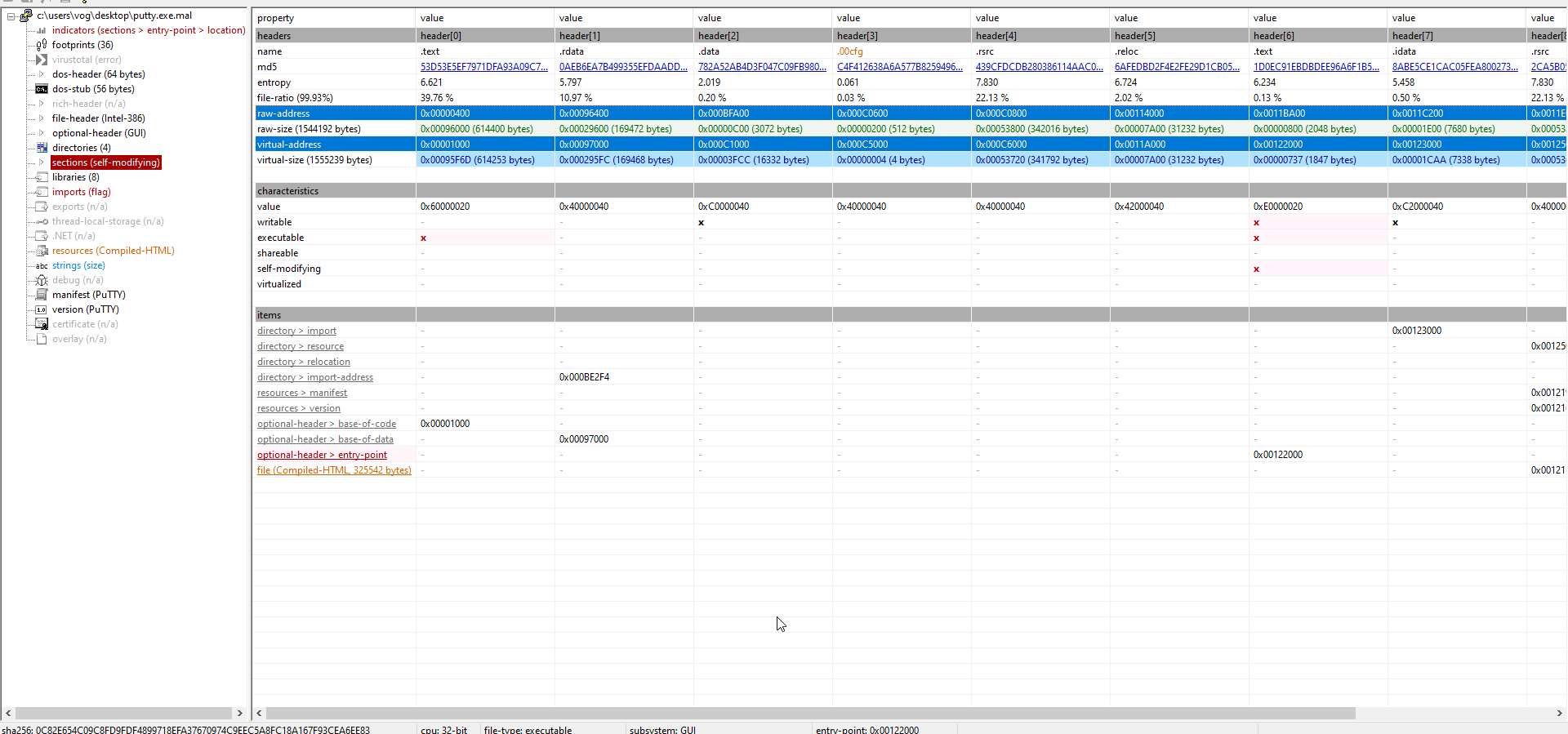Open the .rdata md5 link 0AEB6EA7B499355EFDAADD
Screen dimensions: 1568x734
coord(623,67)
